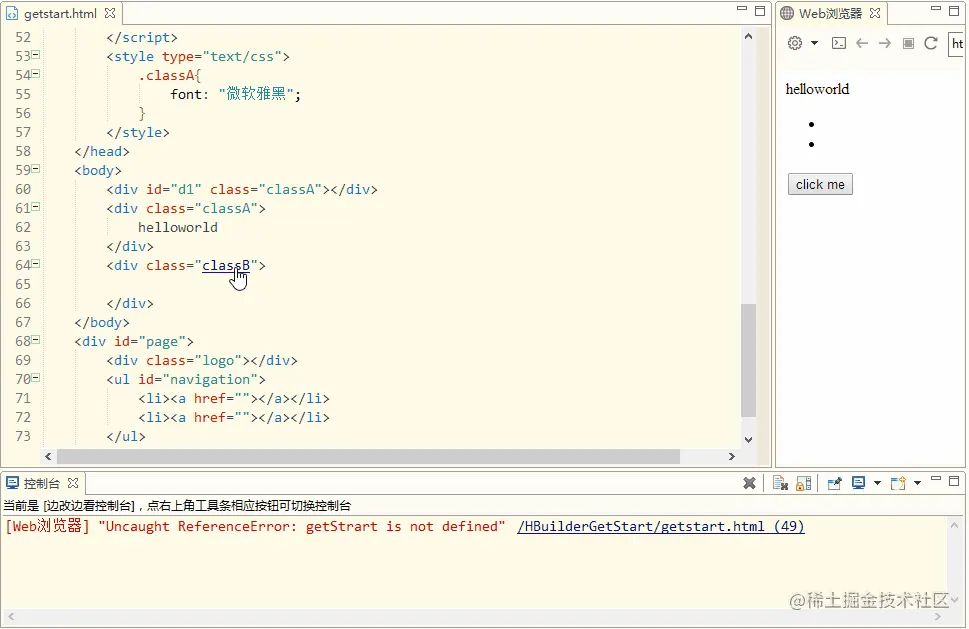
Task: Select the 控制台 console tab
Action: 41,483
